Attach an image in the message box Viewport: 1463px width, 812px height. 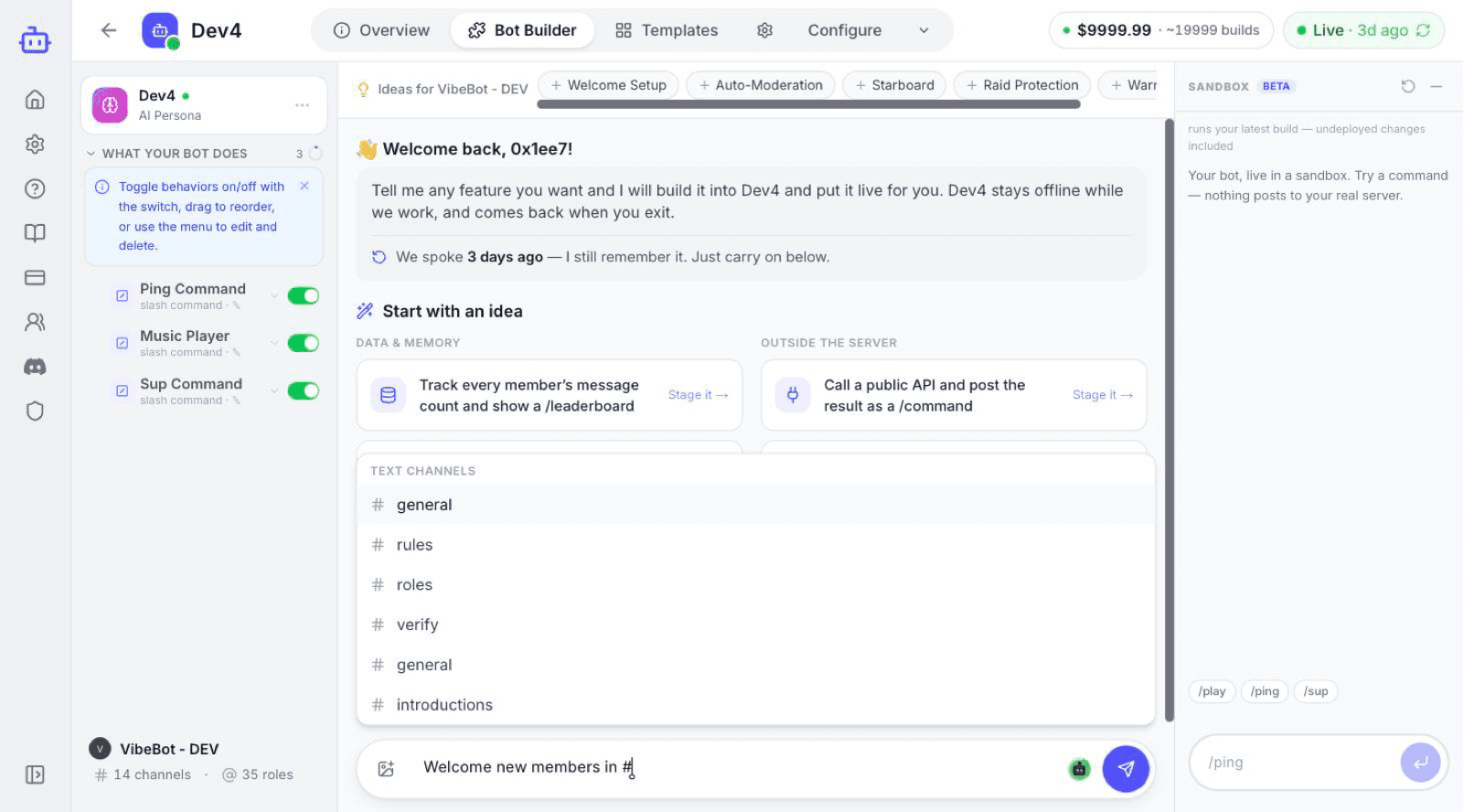click(386, 769)
